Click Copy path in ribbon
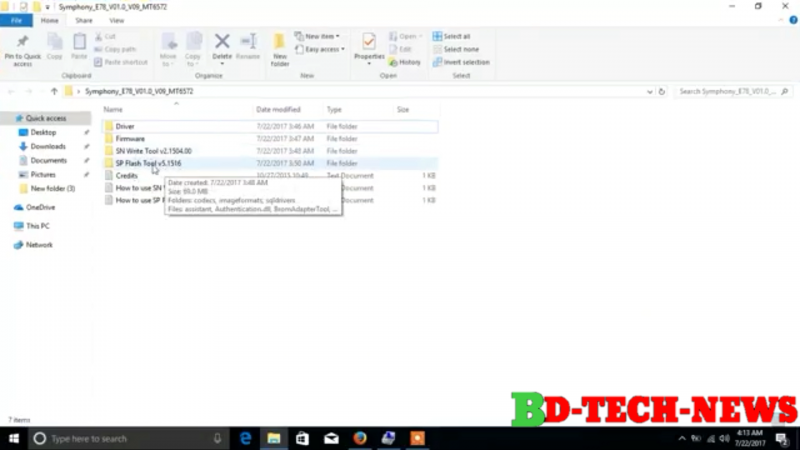The width and height of the screenshot is (800, 450). coord(115,49)
